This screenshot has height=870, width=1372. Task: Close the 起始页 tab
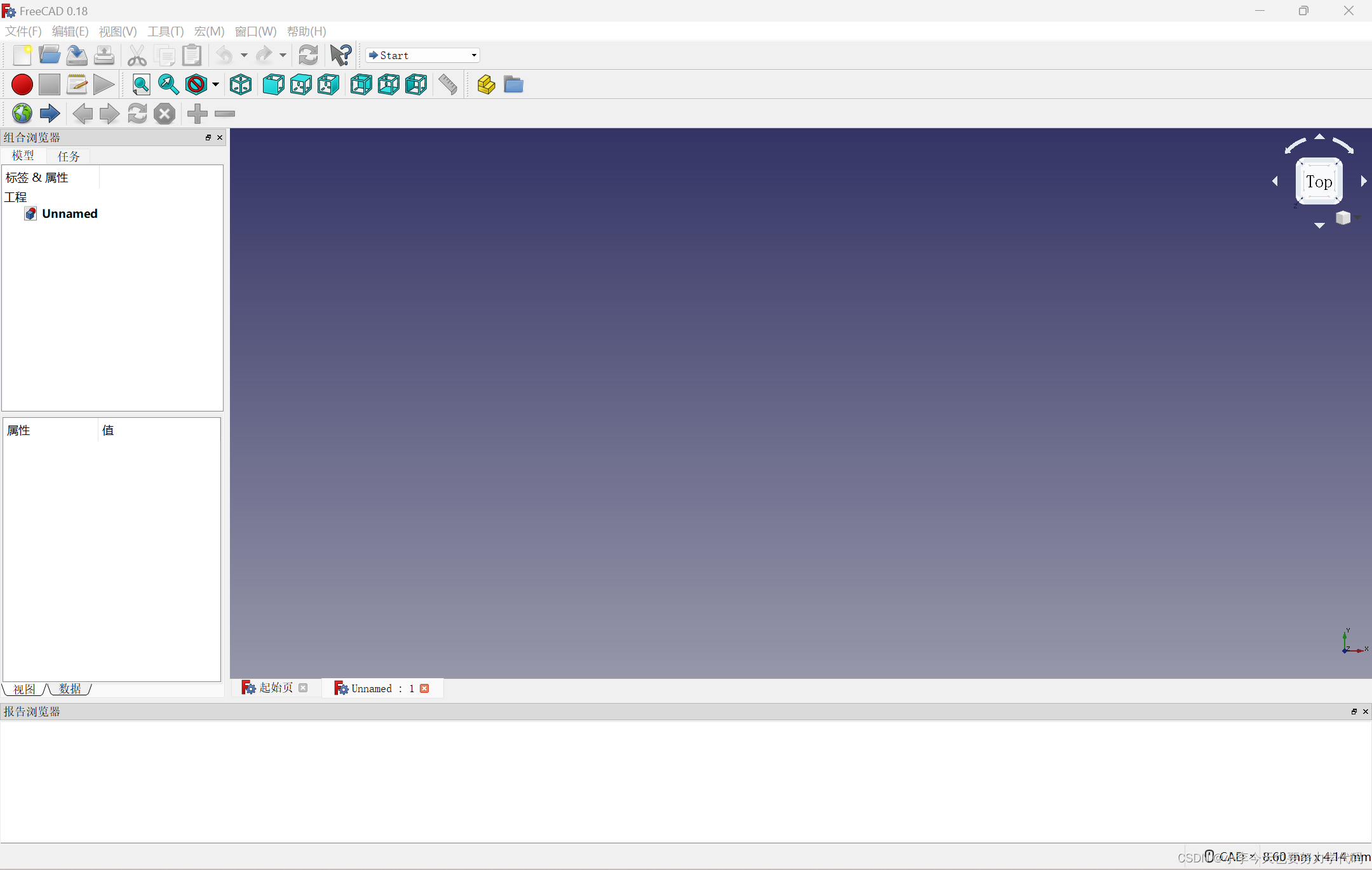[x=304, y=688]
